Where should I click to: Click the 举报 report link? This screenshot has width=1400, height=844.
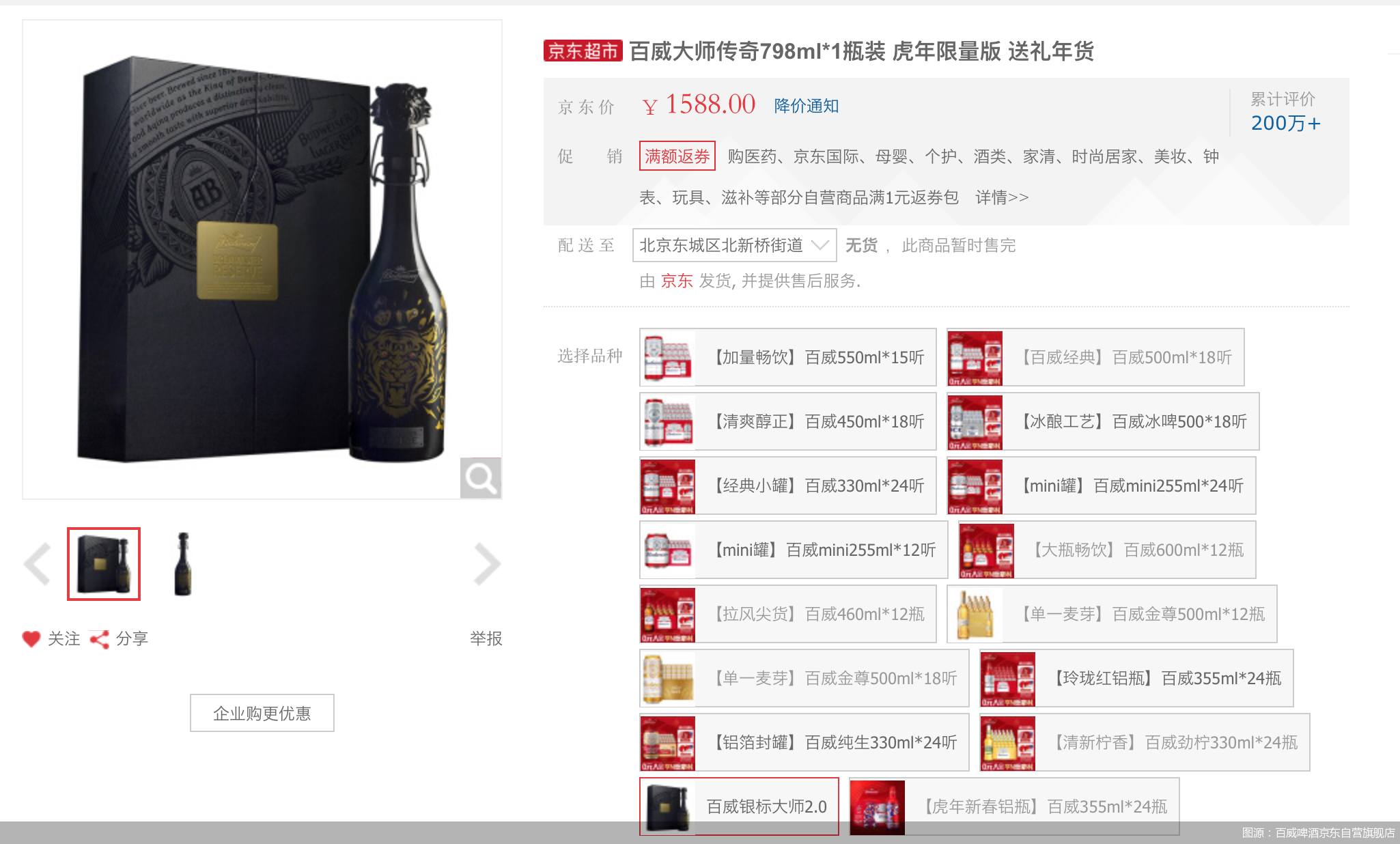(x=486, y=638)
